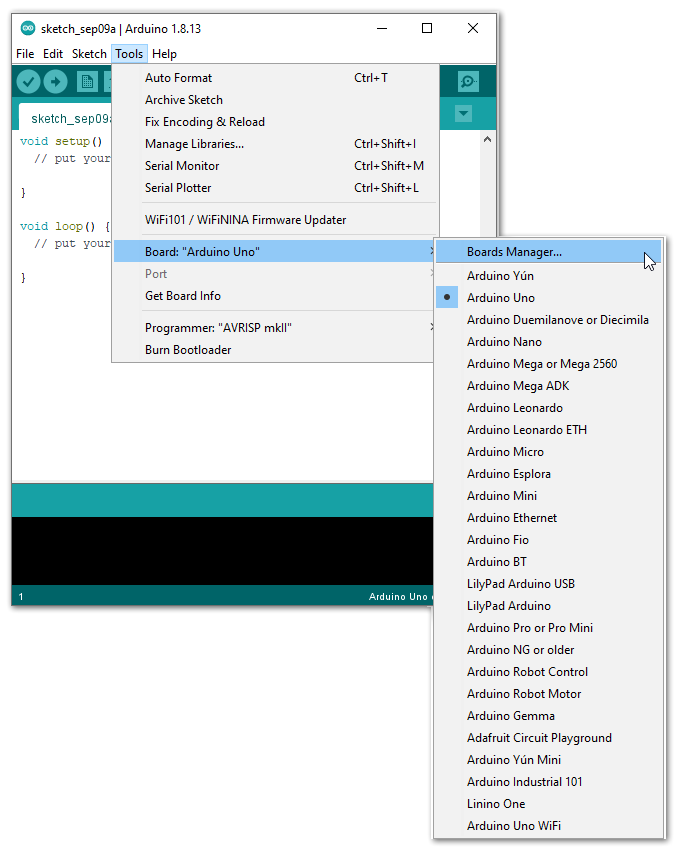Choose Arduino NG or older
The image size is (680, 856).
point(548,650)
